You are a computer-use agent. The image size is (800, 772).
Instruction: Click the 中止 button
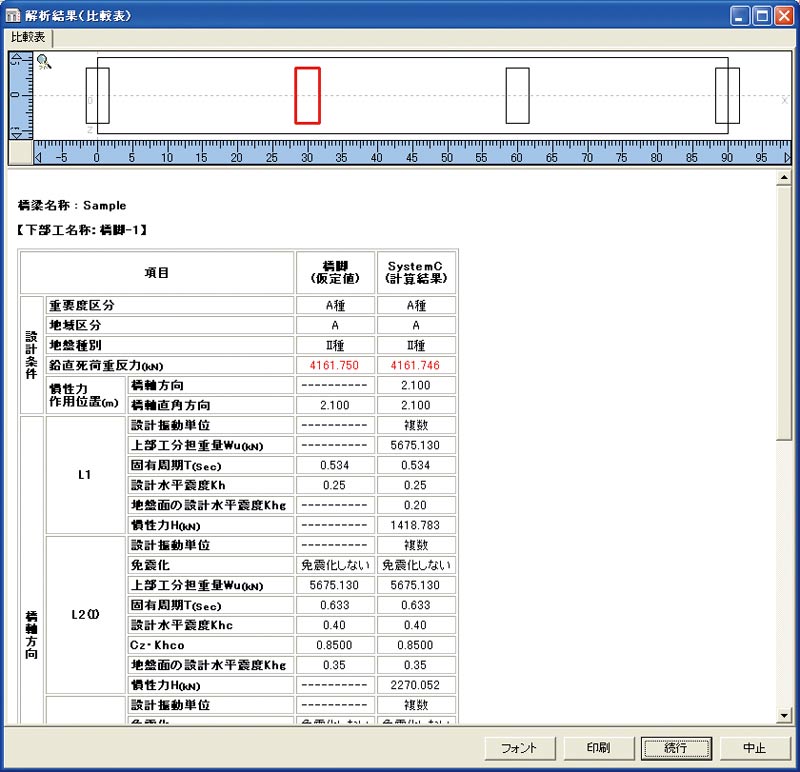coord(755,748)
